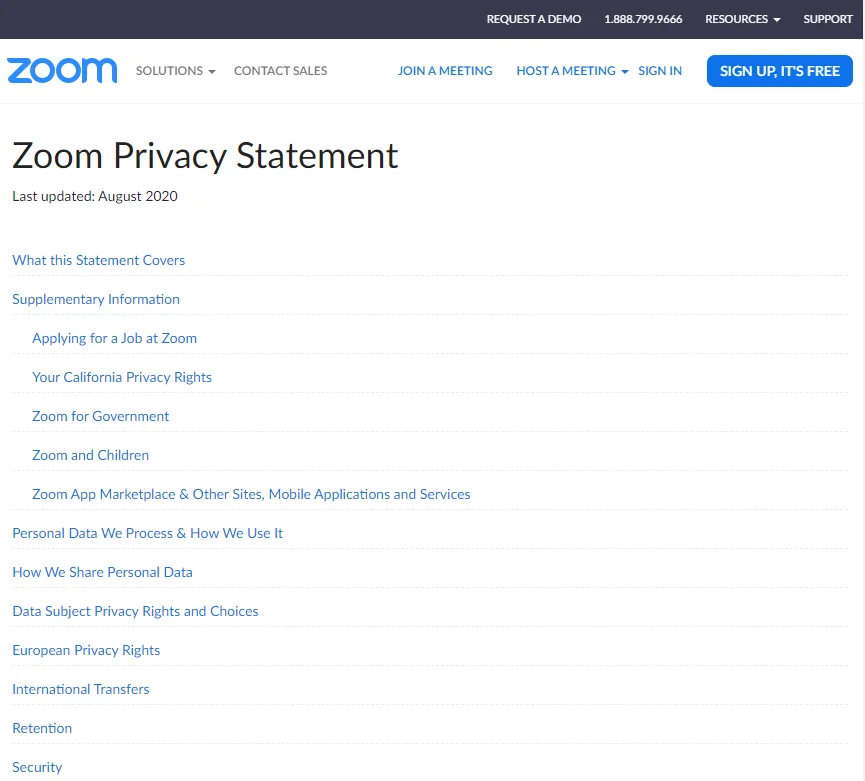This screenshot has height=781, width=865.
Task: Jump to Zoom for Government
Action: coord(100,416)
